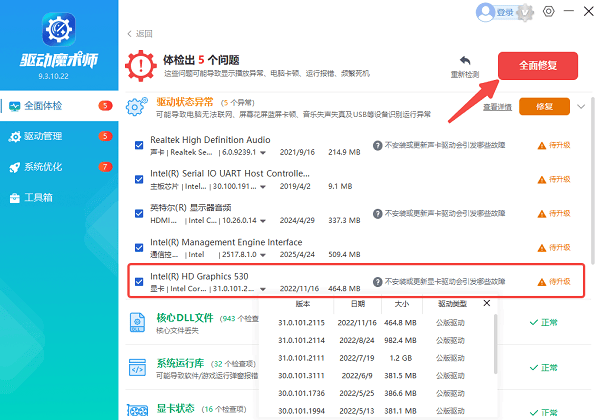Click help icon on Intel HD Graphics row

pos(378,282)
